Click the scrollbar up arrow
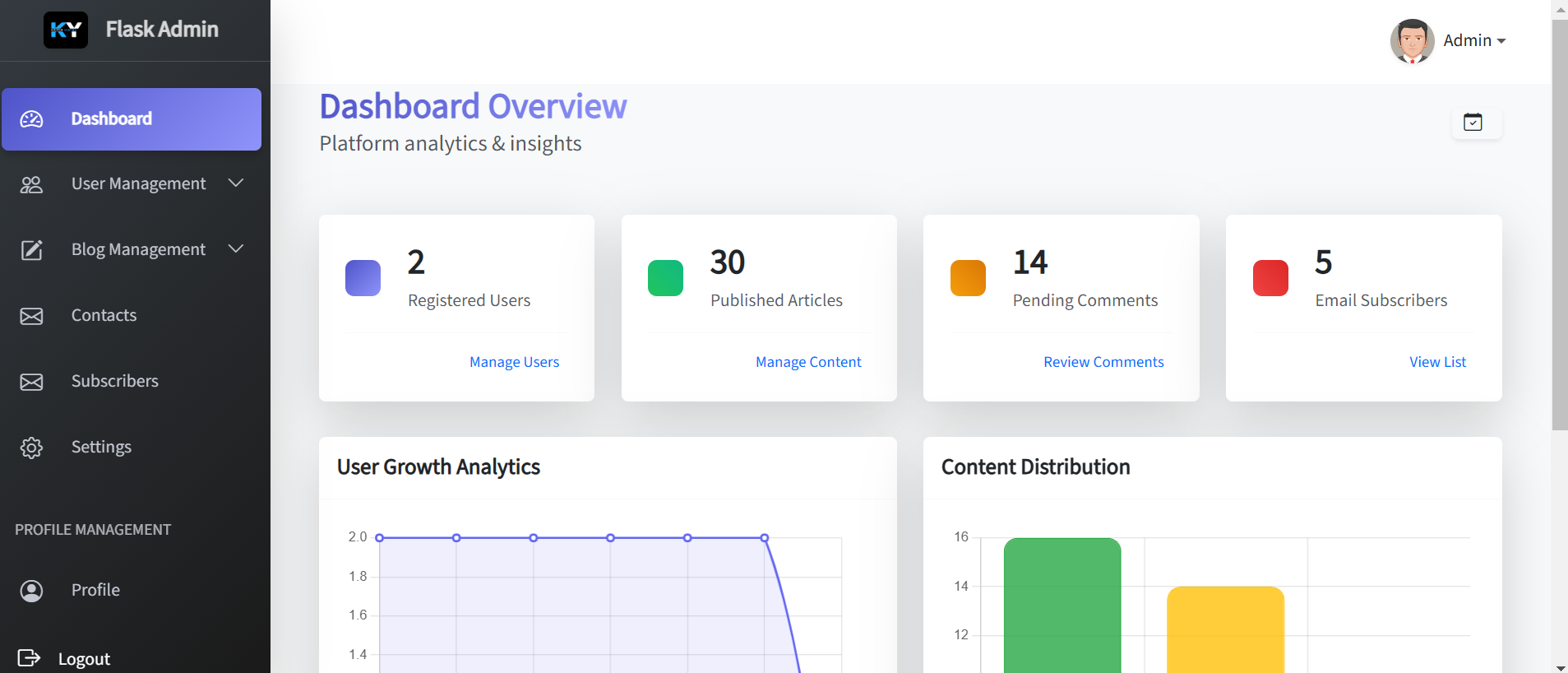Viewport: 1568px width, 673px height. point(1560,8)
